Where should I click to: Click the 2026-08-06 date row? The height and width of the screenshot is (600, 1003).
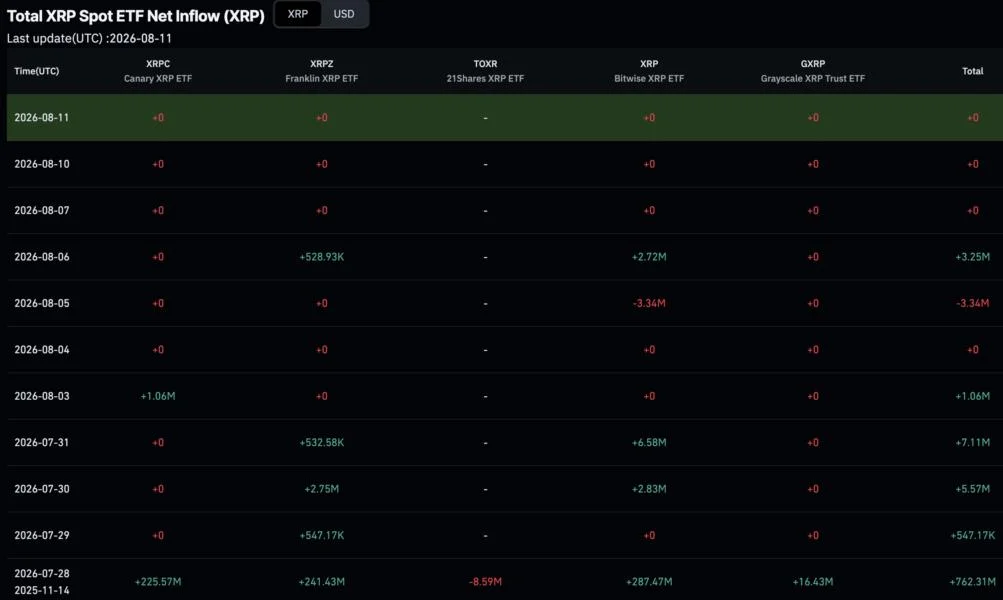click(505, 257)
